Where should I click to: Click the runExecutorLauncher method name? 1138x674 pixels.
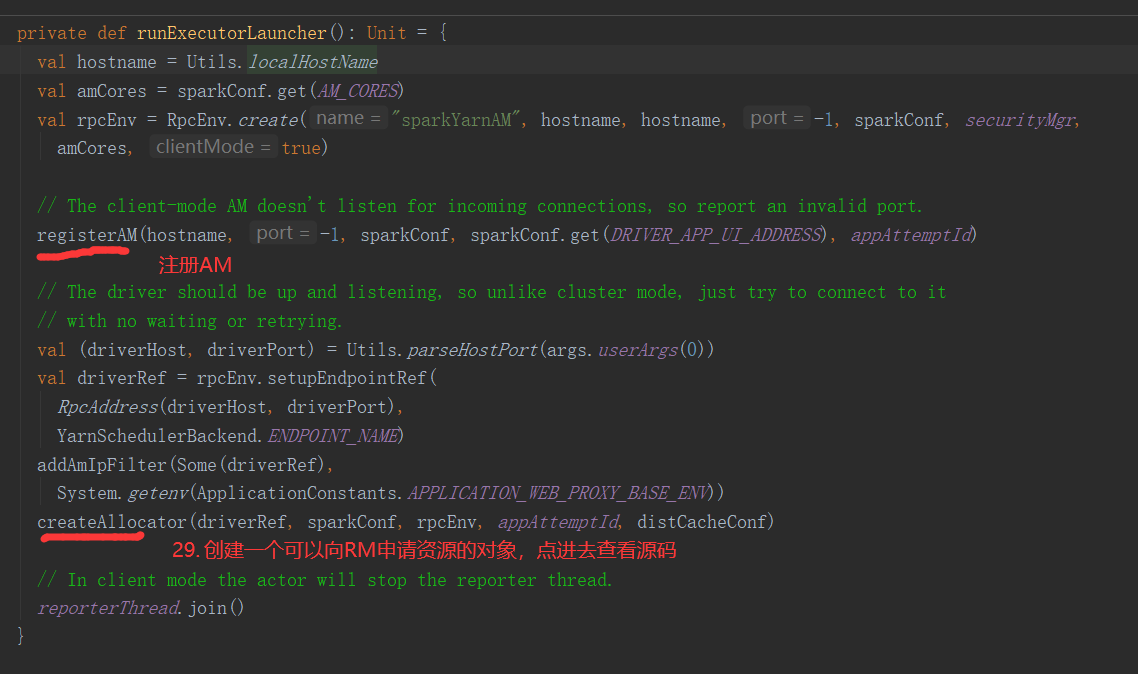232,33
